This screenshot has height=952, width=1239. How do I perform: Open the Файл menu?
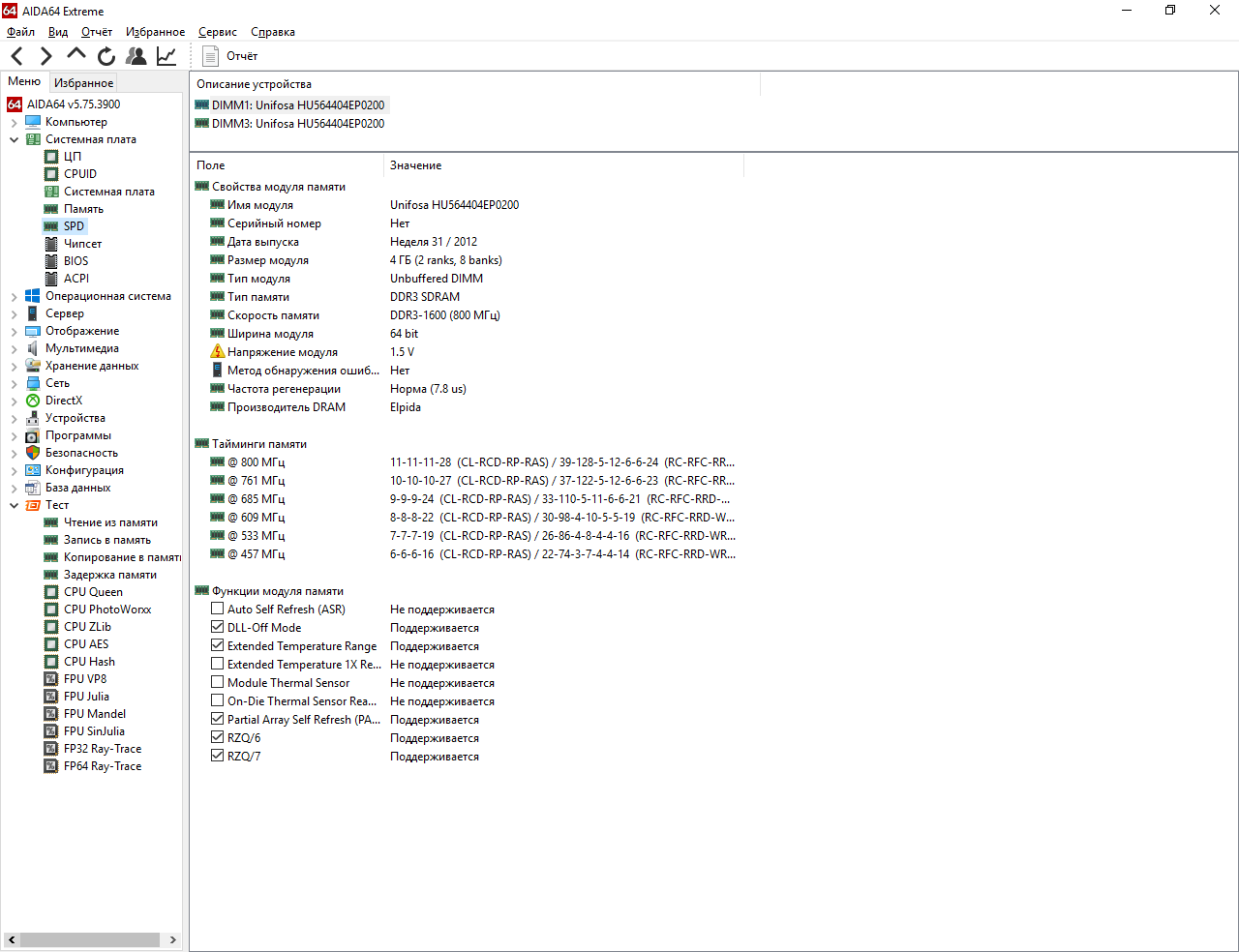click(x=20, y=32)
